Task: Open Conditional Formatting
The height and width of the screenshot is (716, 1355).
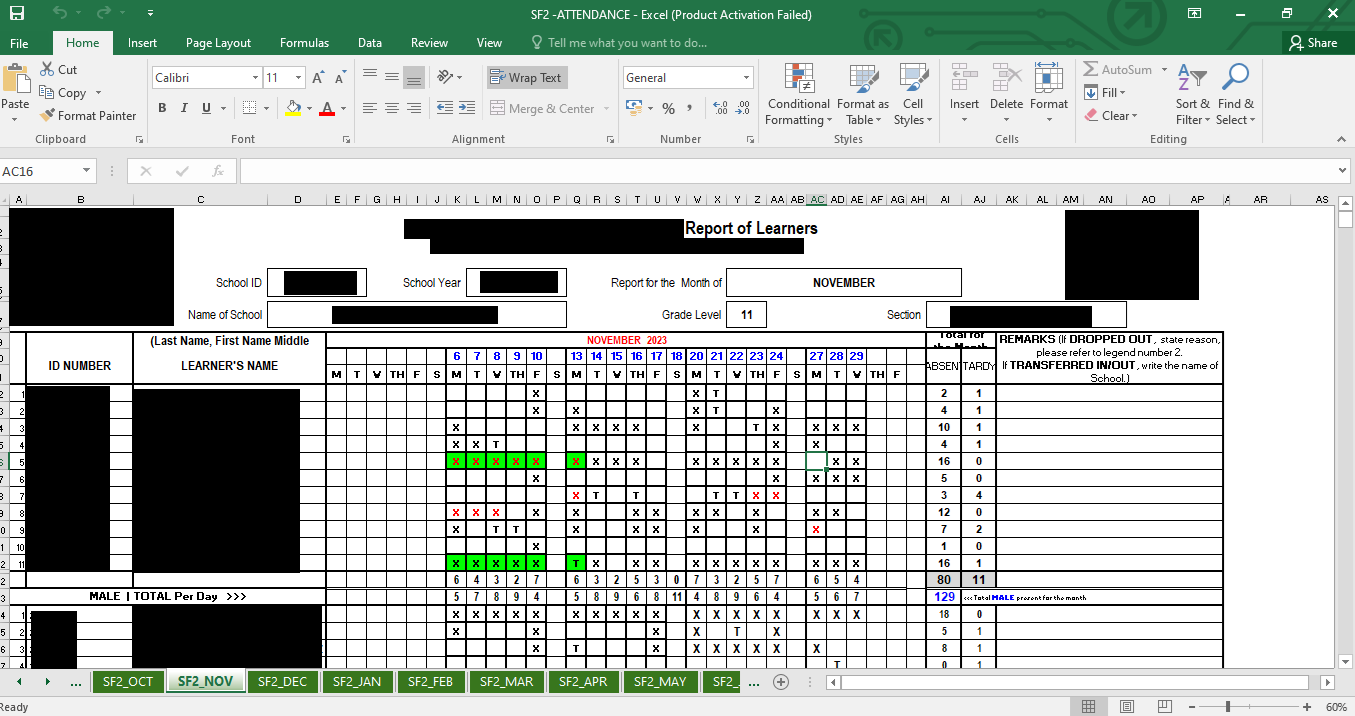Action: [798, 95]
